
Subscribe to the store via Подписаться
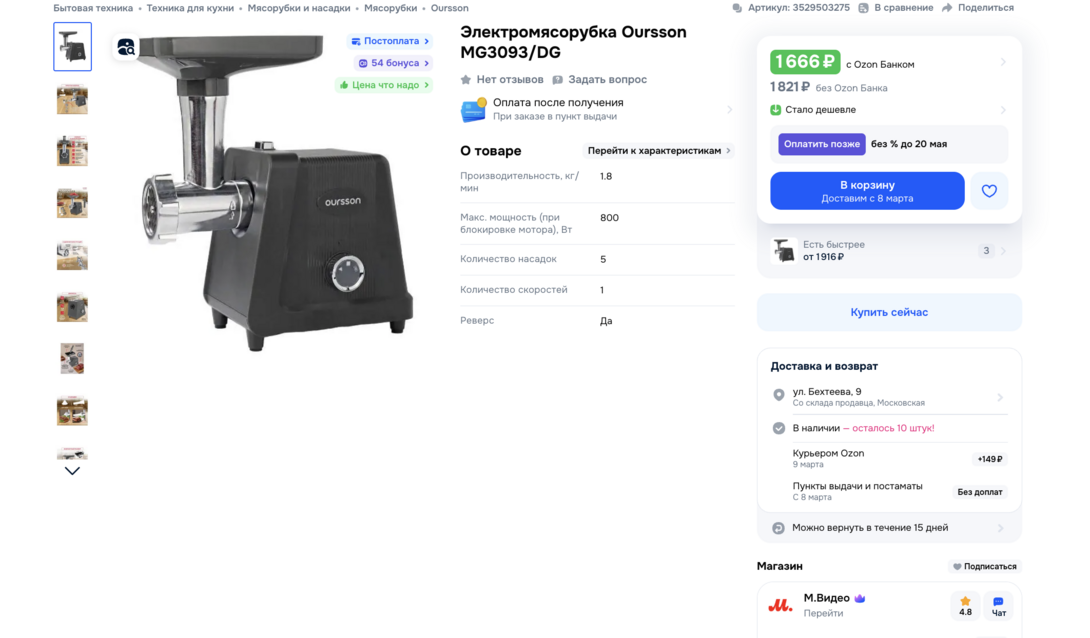pos(984,567)
